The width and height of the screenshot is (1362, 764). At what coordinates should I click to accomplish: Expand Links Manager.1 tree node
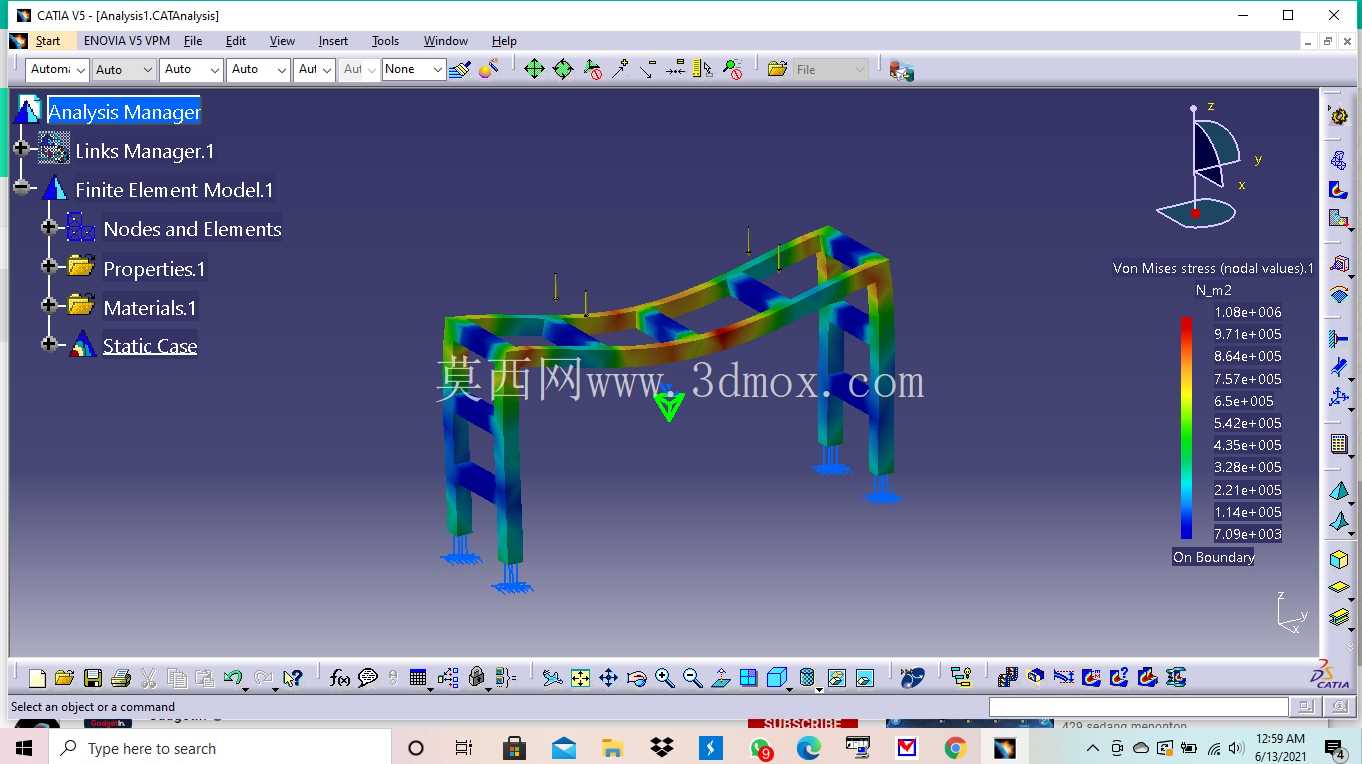pos(20,148)
